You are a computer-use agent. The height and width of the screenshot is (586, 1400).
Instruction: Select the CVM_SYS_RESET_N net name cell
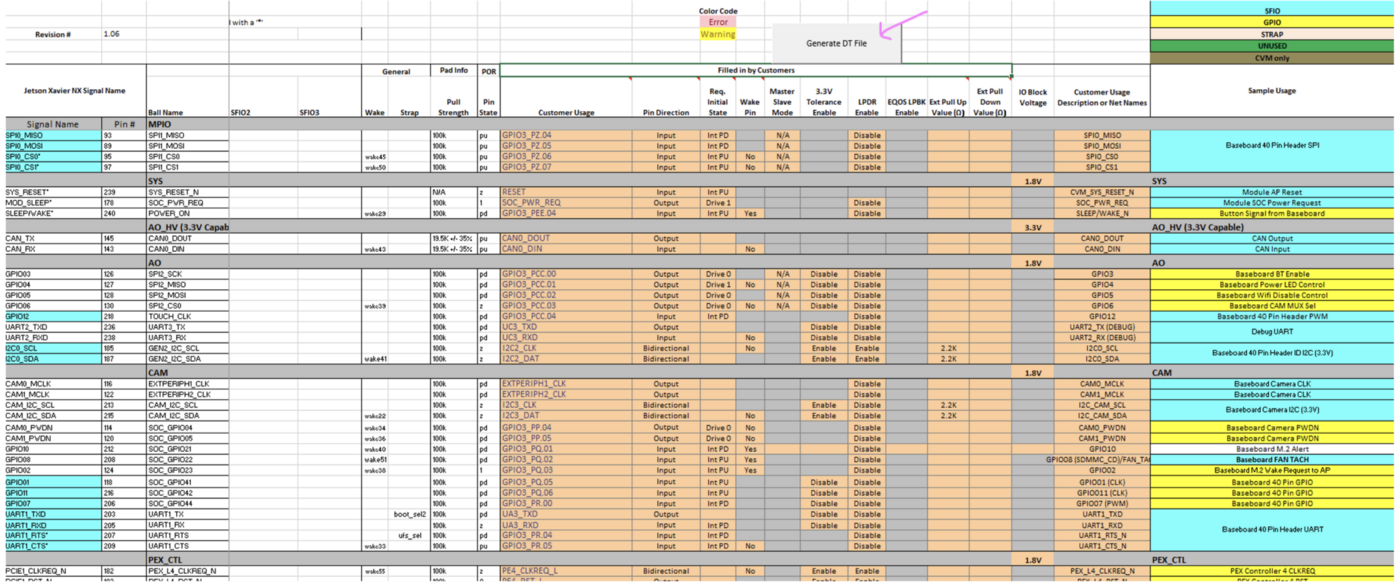[1102, 192]
